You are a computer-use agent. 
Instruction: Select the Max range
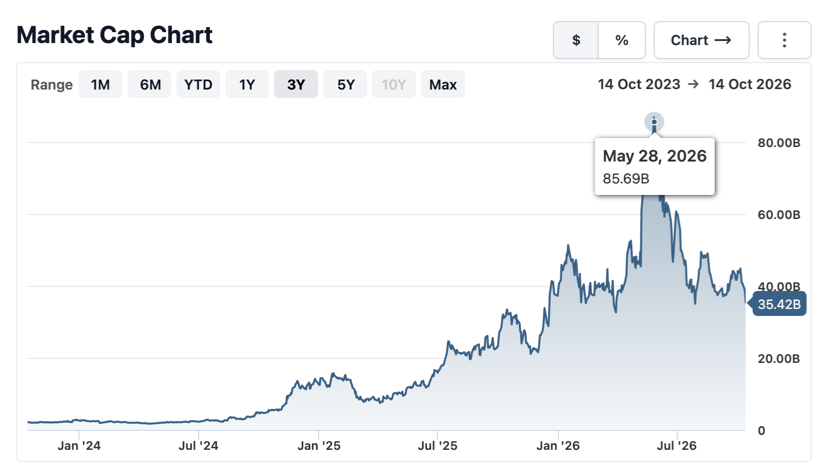(443, 84)
